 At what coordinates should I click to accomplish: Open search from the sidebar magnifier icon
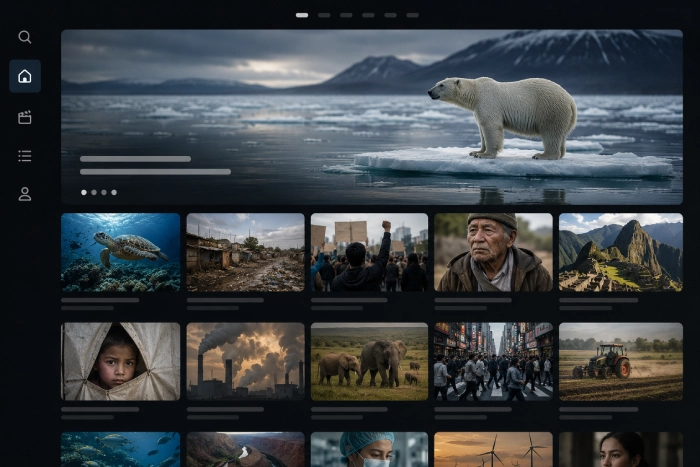point(25,37)
